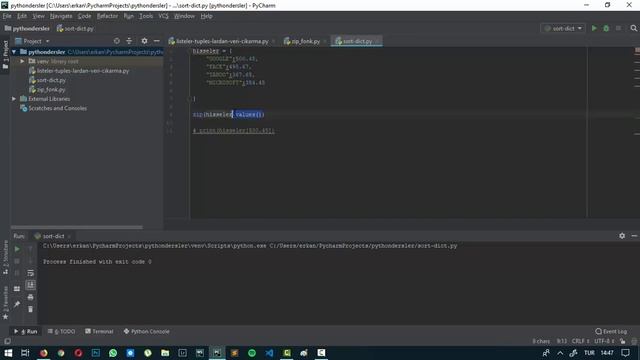Open the Code menu

coord(84,16)
